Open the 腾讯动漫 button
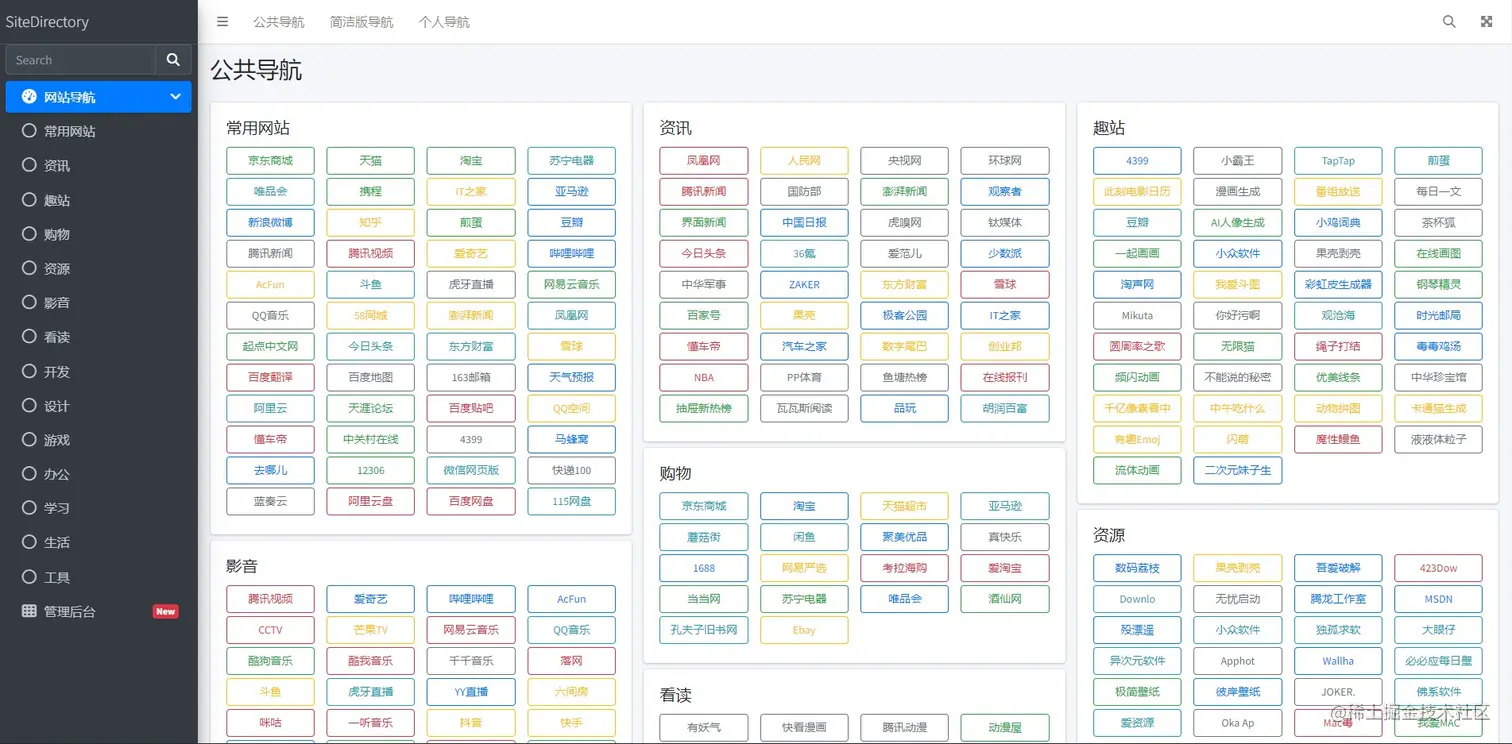This screenshot has height=744, width=1512. tap(904, 727)
